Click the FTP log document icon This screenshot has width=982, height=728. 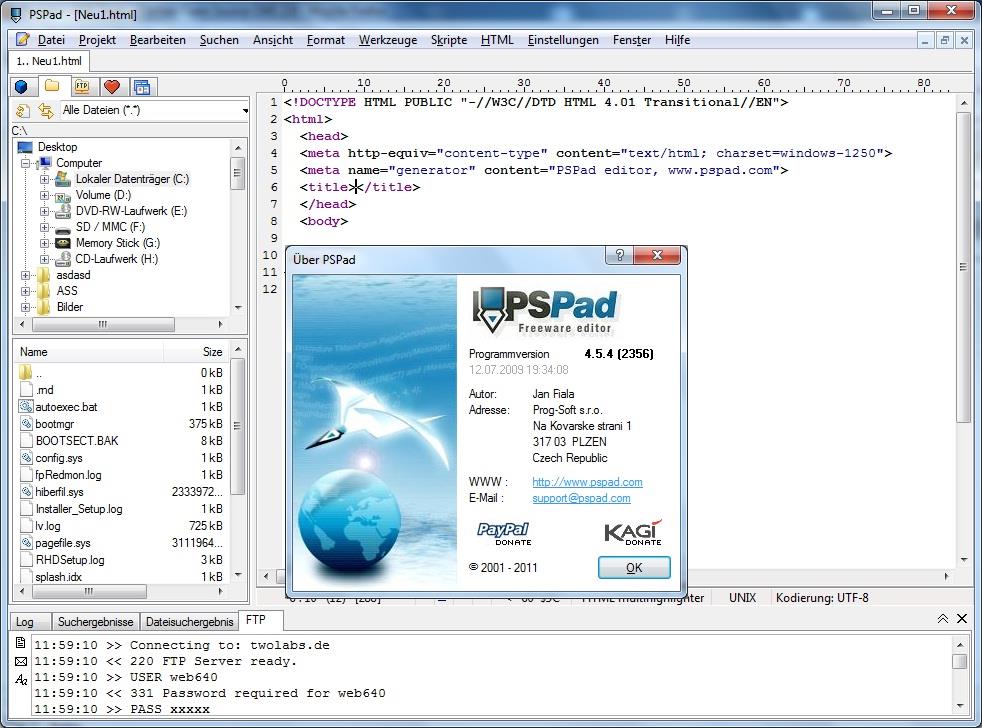[x=21, y=643]
